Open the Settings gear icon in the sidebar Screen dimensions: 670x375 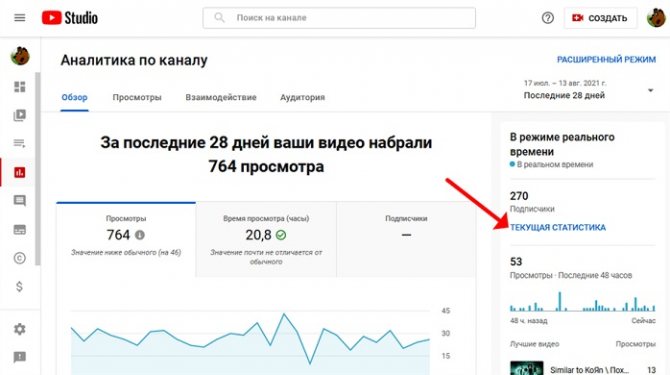pos(20,329)
